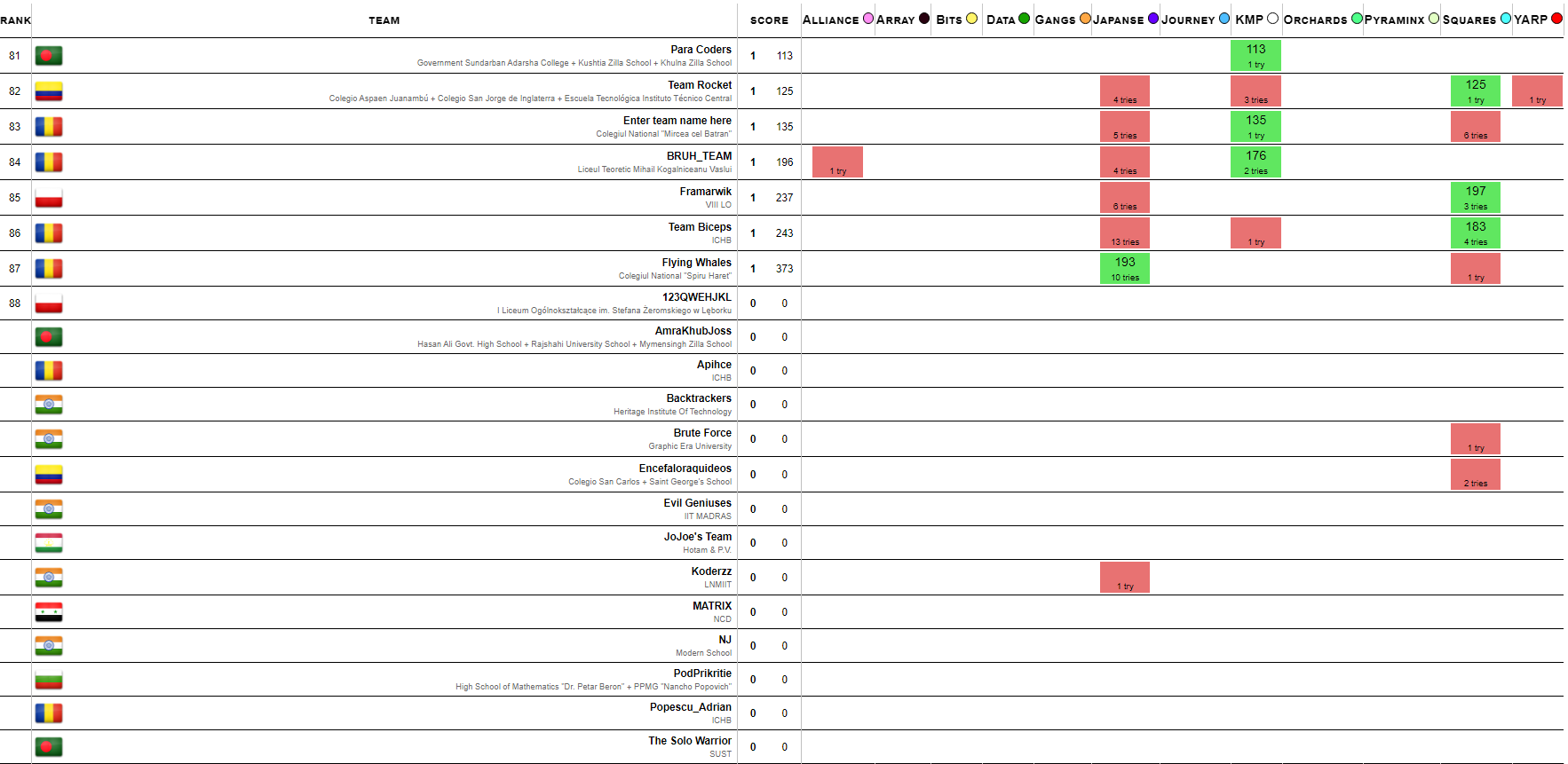Click the Poland flag beside Framarwik
The image size is (1568, 764).
(x=49, y=198)
